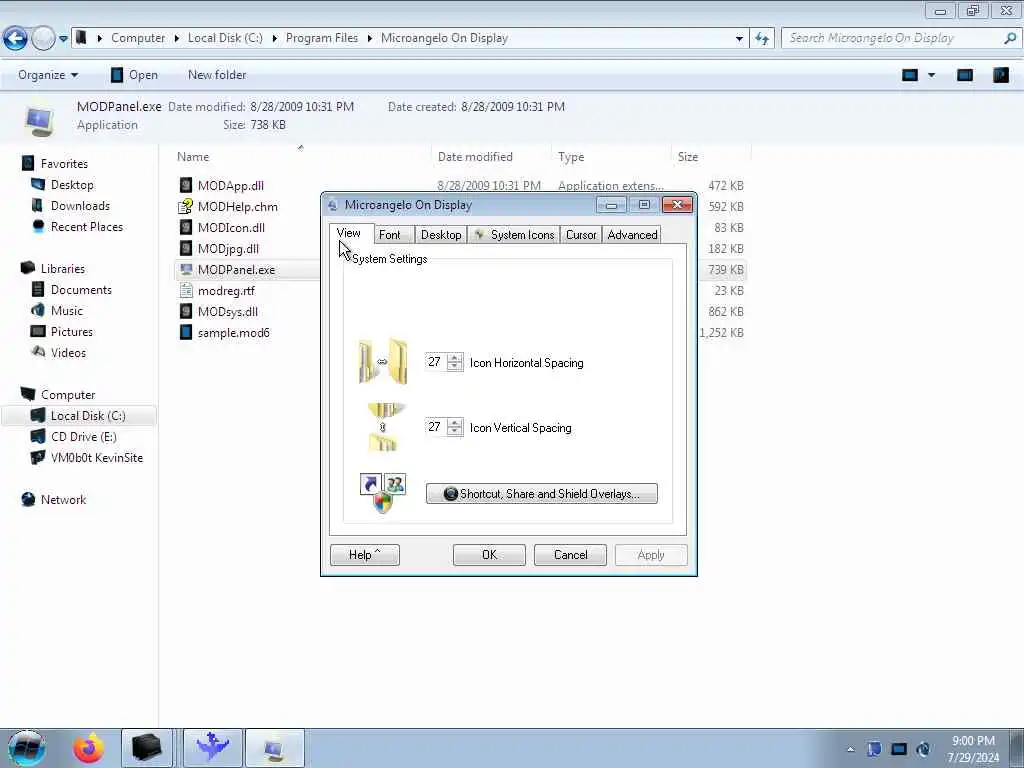1024x768 pixels.
Task: Click the flag tray icon
Action: click(874, 749)
